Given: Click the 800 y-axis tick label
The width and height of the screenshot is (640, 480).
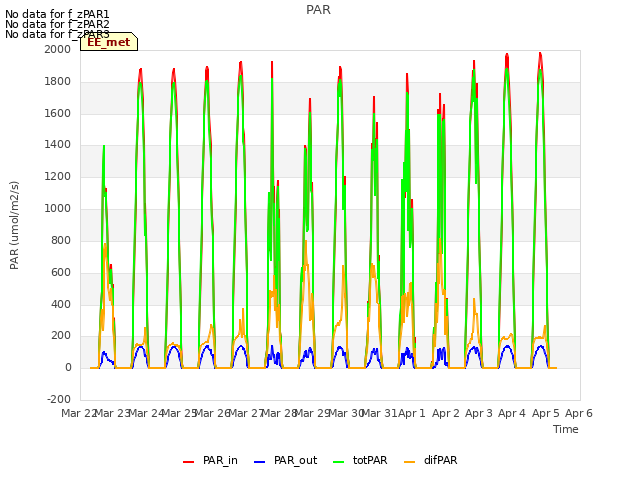Looking at the screenshot, I should point(61,240).
